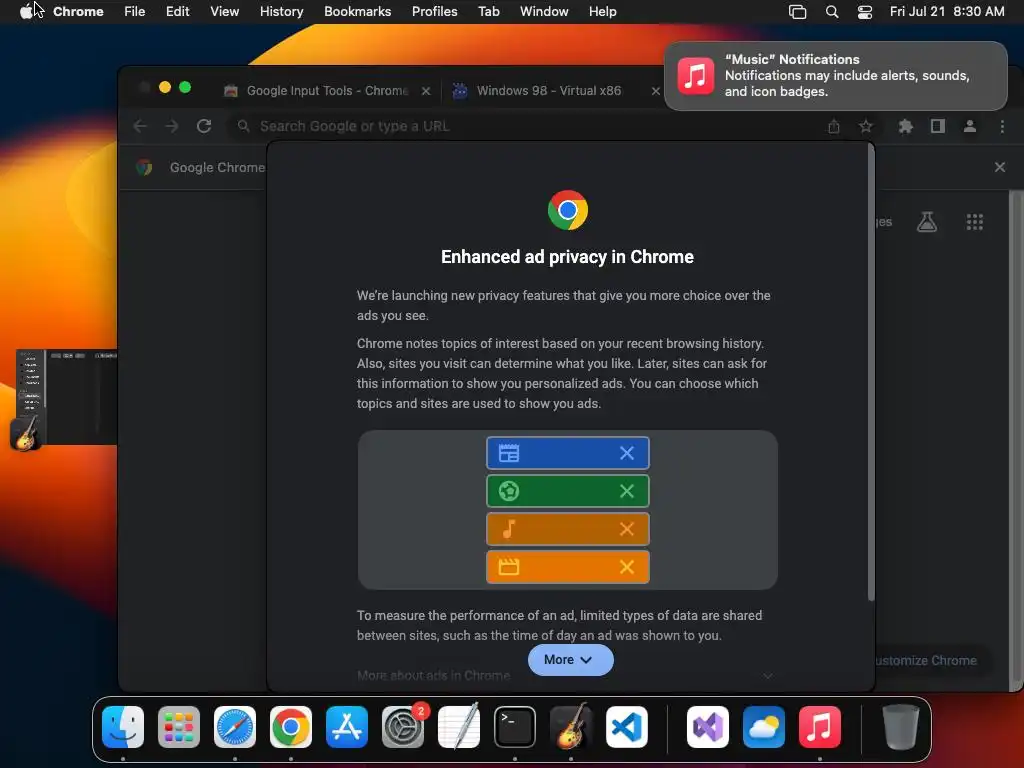Launch Terminal from the Dock
Viewport: 1024px width, 768px height.
pyautogui.click(x=515, y=727)
